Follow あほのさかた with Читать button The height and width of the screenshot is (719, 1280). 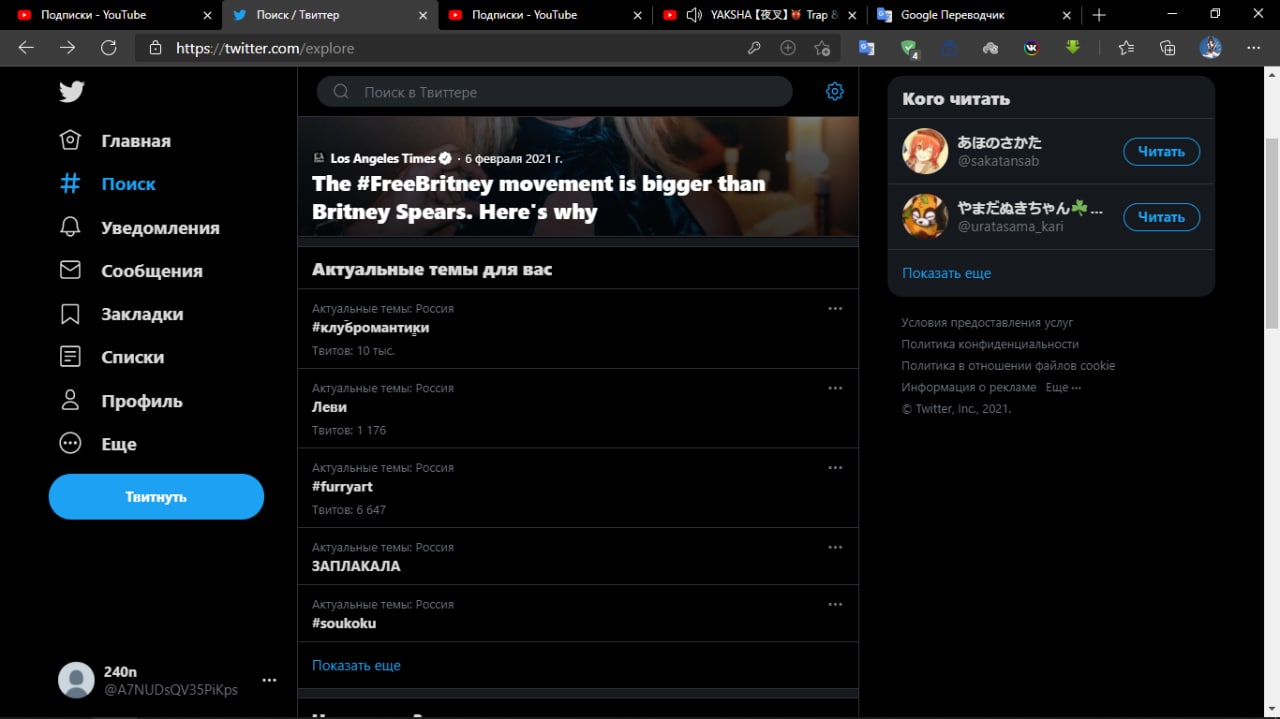click(x=1161, y=152)
